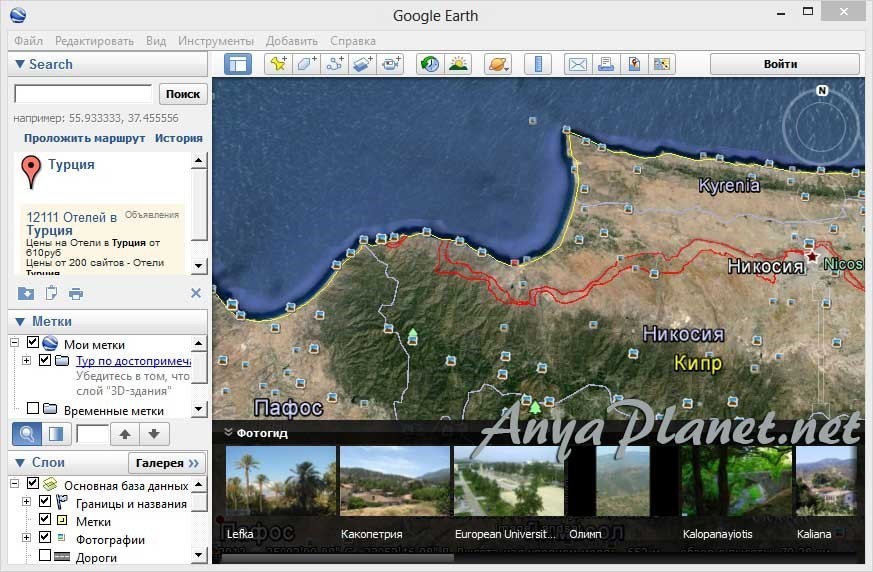Uncheck Основная база данных layer
Image resolution: width=873 pixels, height=572 pixels.
tap(33, 483)
